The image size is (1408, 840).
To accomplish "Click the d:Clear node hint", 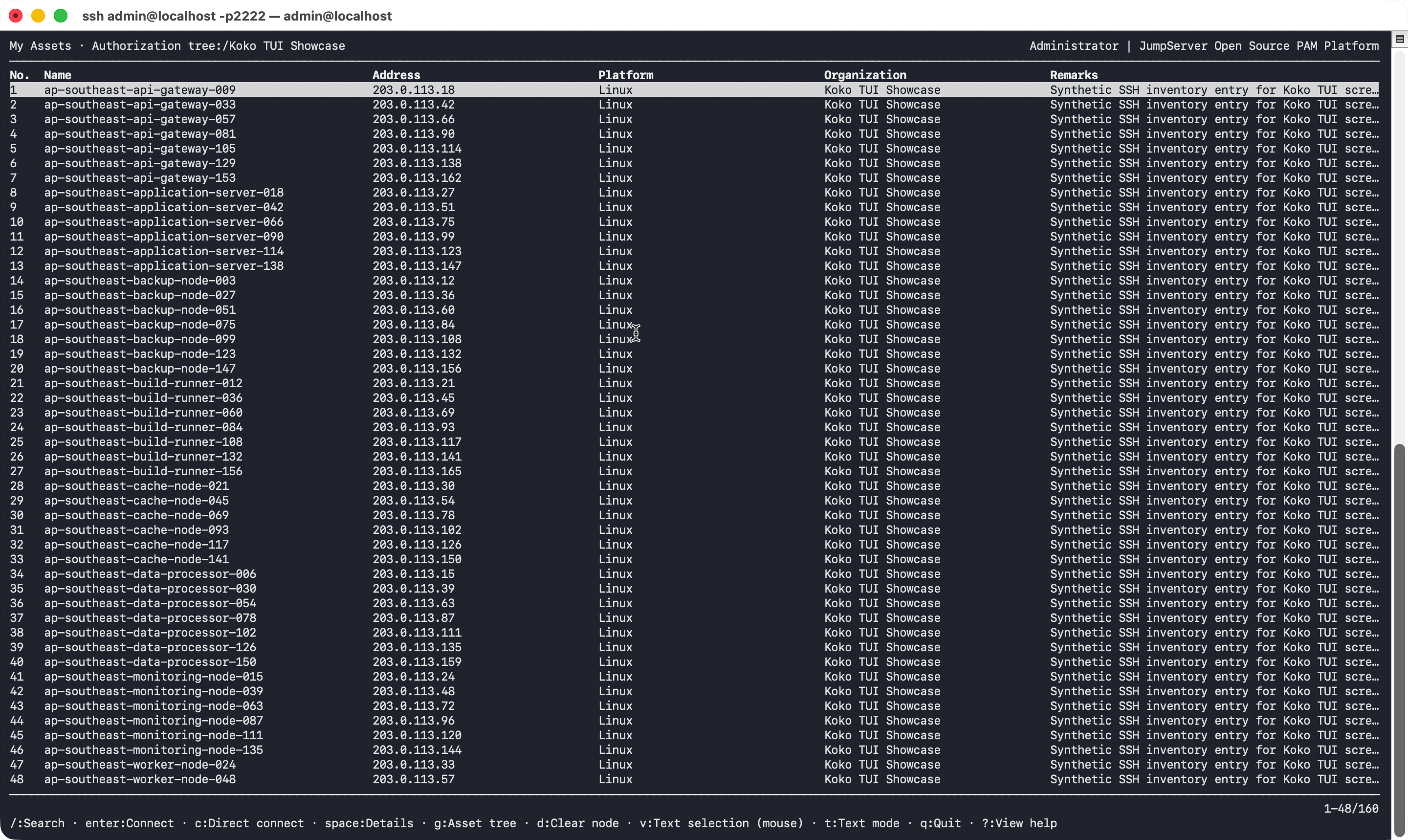I will pos(578,823).
